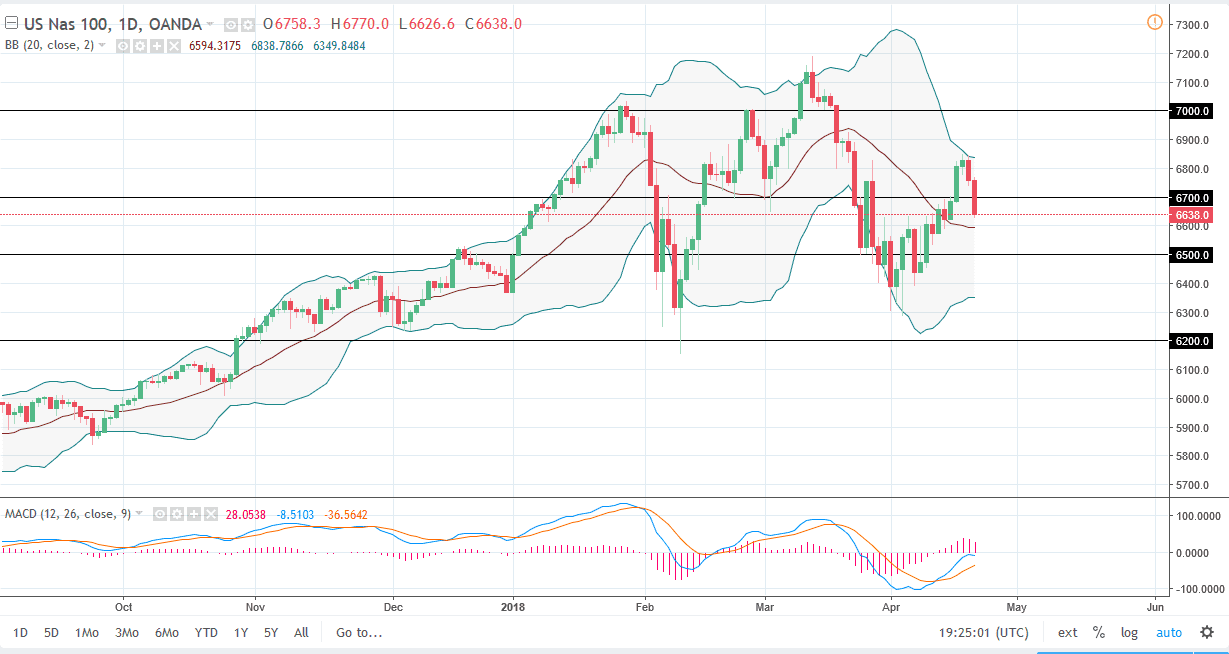
Task: Open the US Nas 100 symbol dropdown
Action: 209,23
